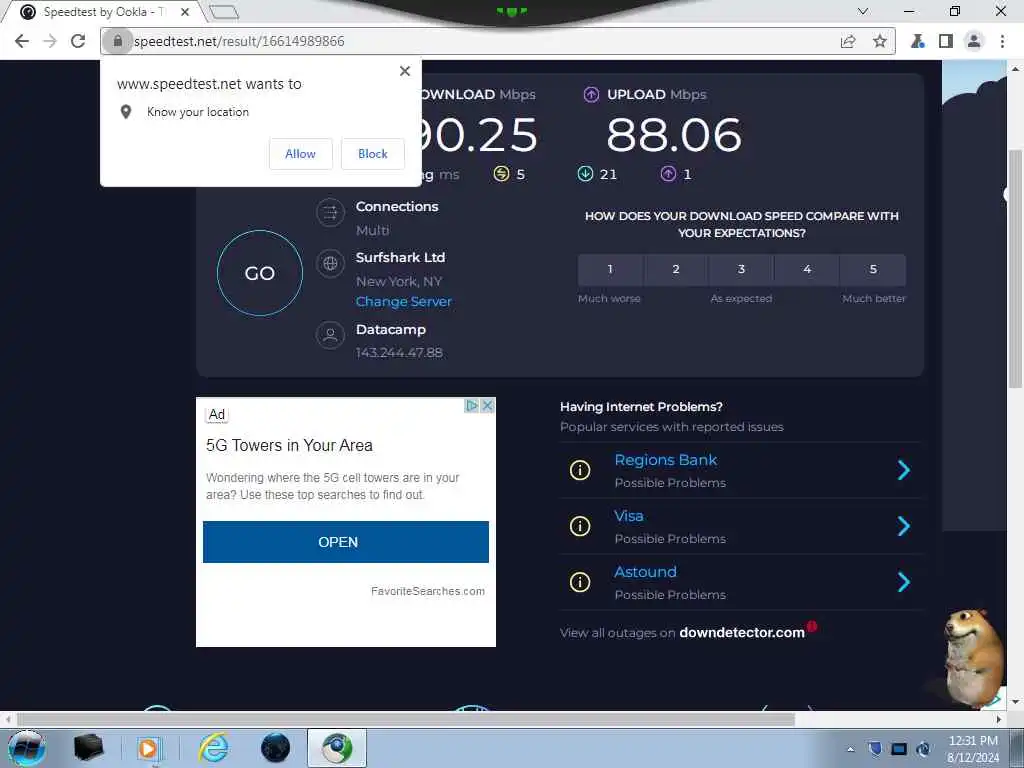This screenshot has width=1024, height=768.
Task: Block location access for speedtest.net
Action: pos(373,153)
